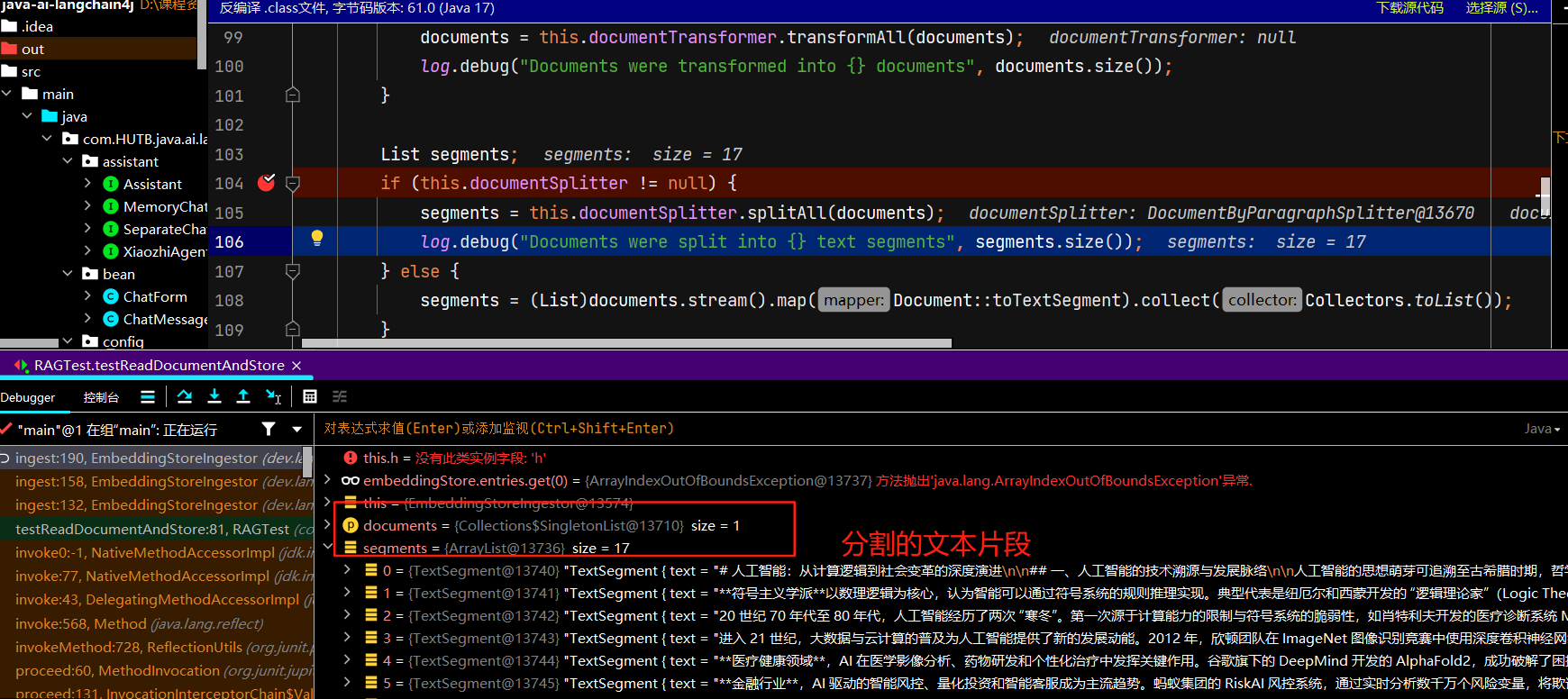1568x699 pixels.
Task: Close the RAGTest.testReadDocumentAndStore debug tab
Action: [x=296, y=365]
